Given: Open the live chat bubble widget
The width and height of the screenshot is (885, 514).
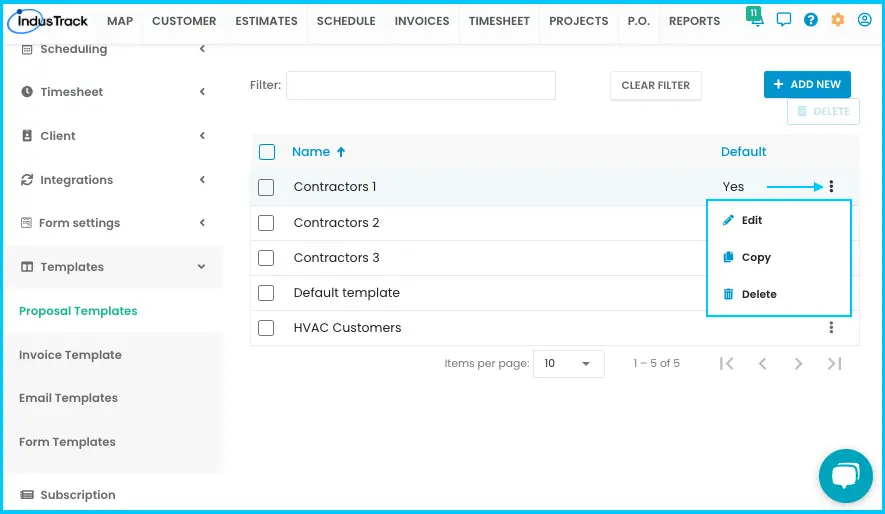Looking at the screenshot, I should 845,476.
